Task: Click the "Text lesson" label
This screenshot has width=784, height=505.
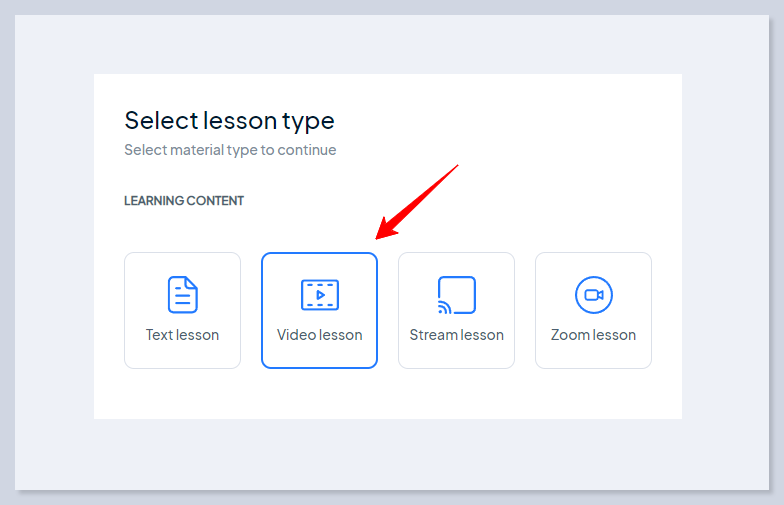Action: pos(182,335)
